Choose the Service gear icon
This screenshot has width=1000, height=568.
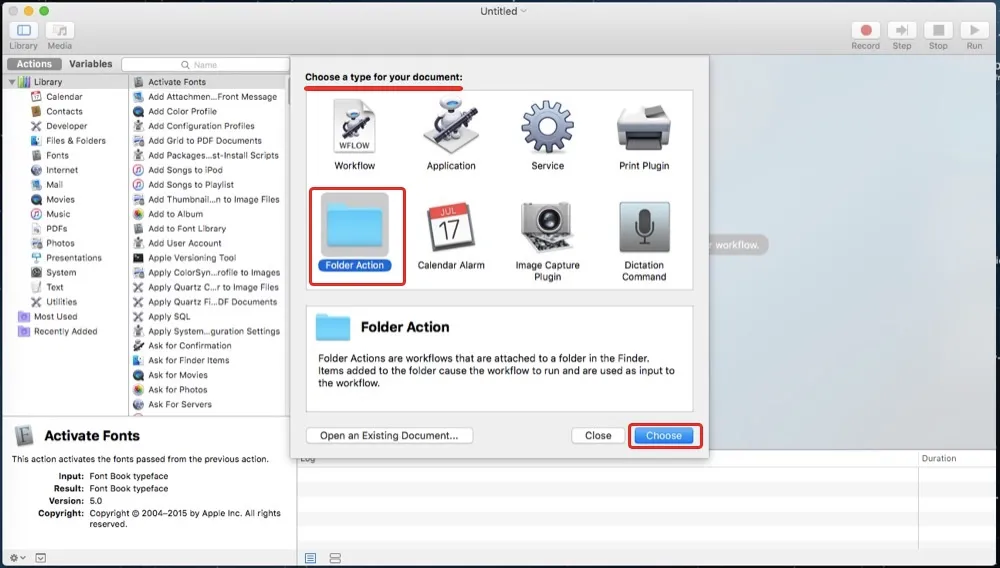tap(547, 126)
